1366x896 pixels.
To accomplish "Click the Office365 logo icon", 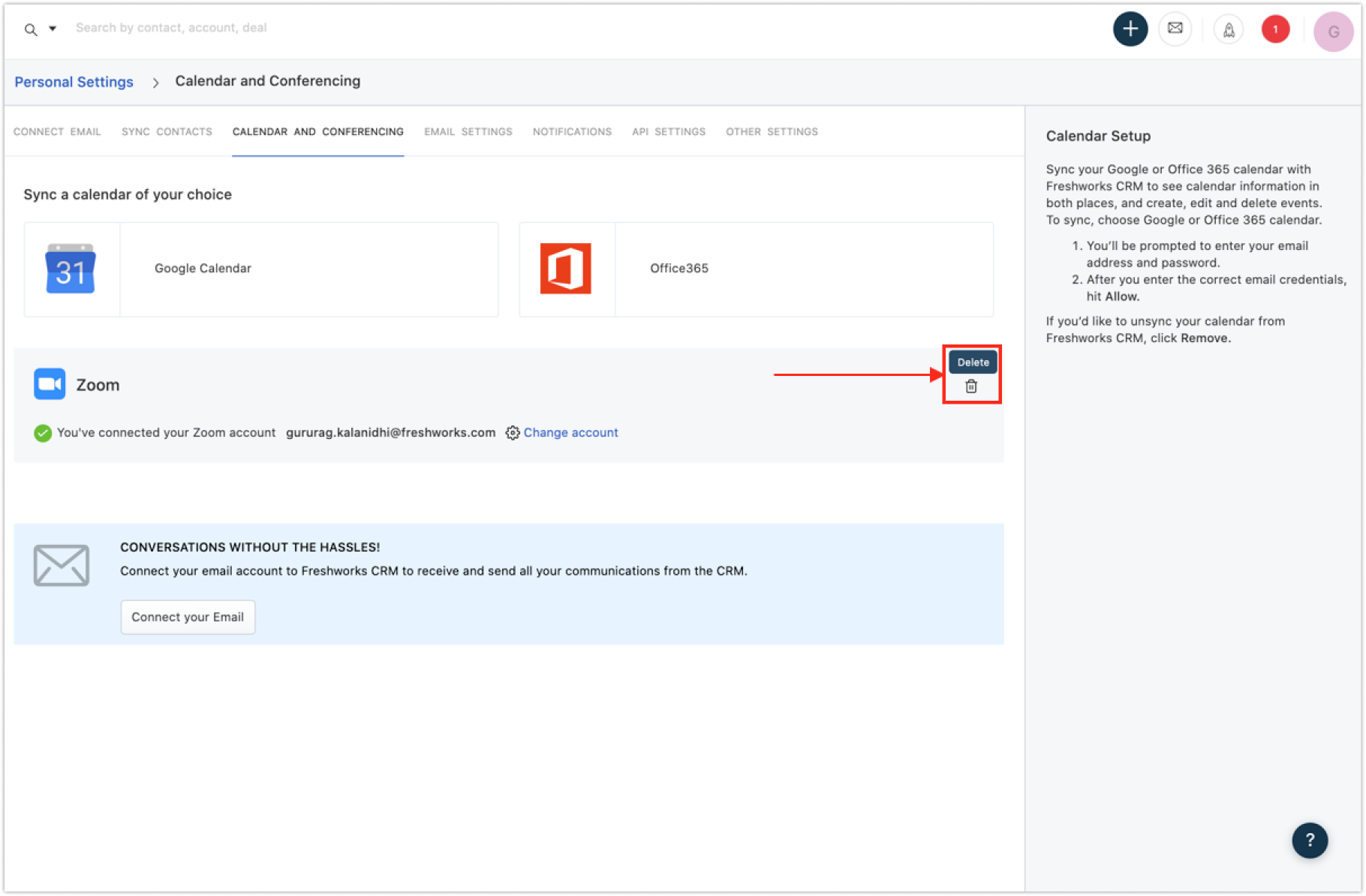I will [566, 269].
